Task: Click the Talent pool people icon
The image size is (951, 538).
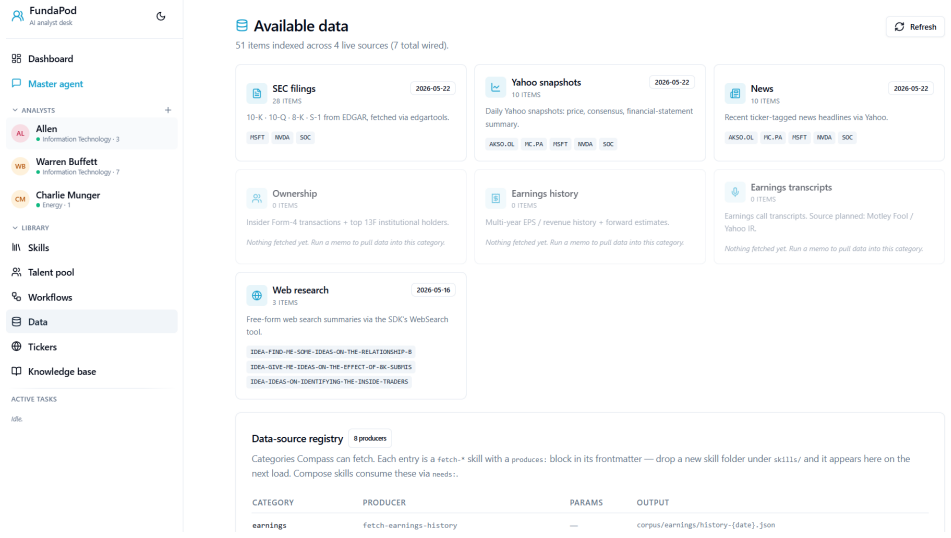Action: [x=16, y=272]
